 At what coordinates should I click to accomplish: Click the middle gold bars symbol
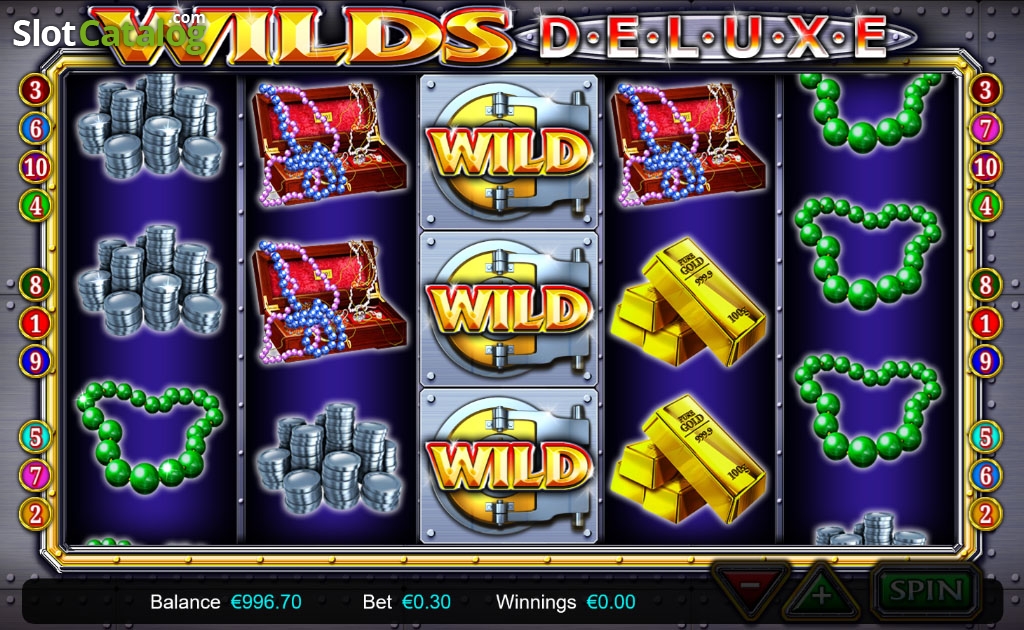click(x=688, y=302)
